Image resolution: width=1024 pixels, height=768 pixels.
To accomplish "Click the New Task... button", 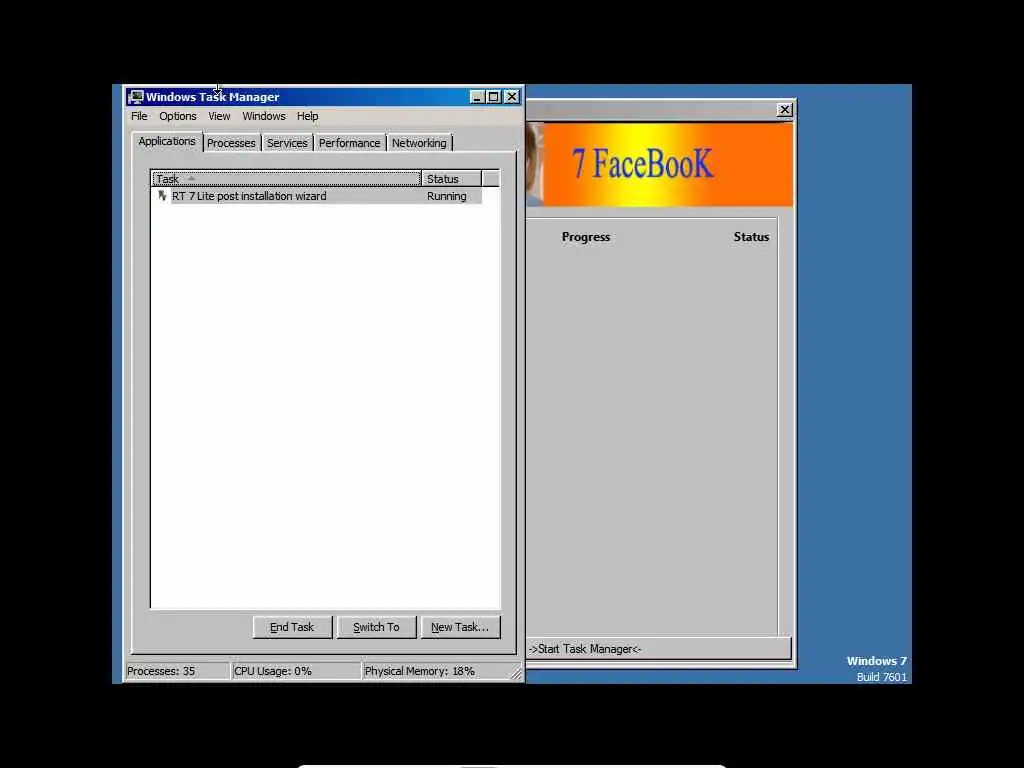I will 460,627.
